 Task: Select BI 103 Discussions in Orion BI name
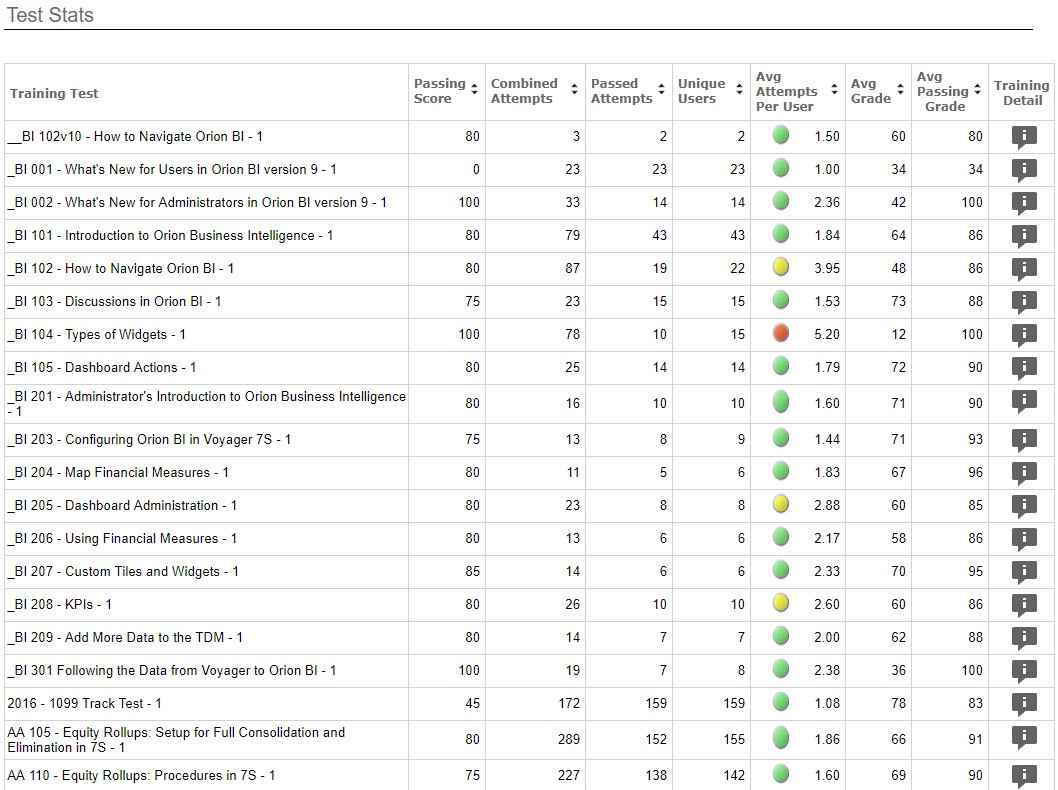tap(114, 302)
